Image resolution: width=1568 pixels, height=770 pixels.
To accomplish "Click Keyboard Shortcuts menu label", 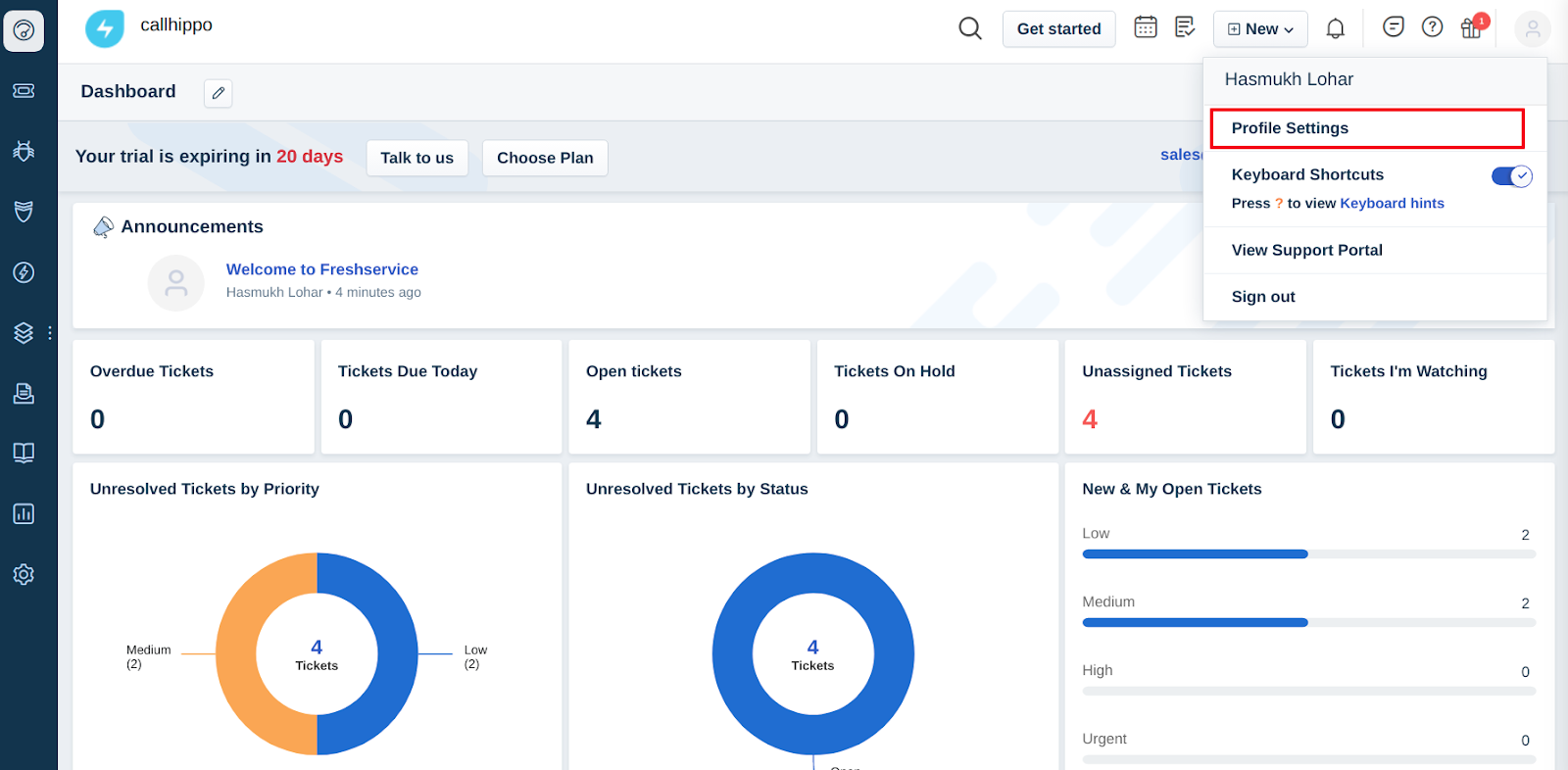I will click(x=1307, y=174).
